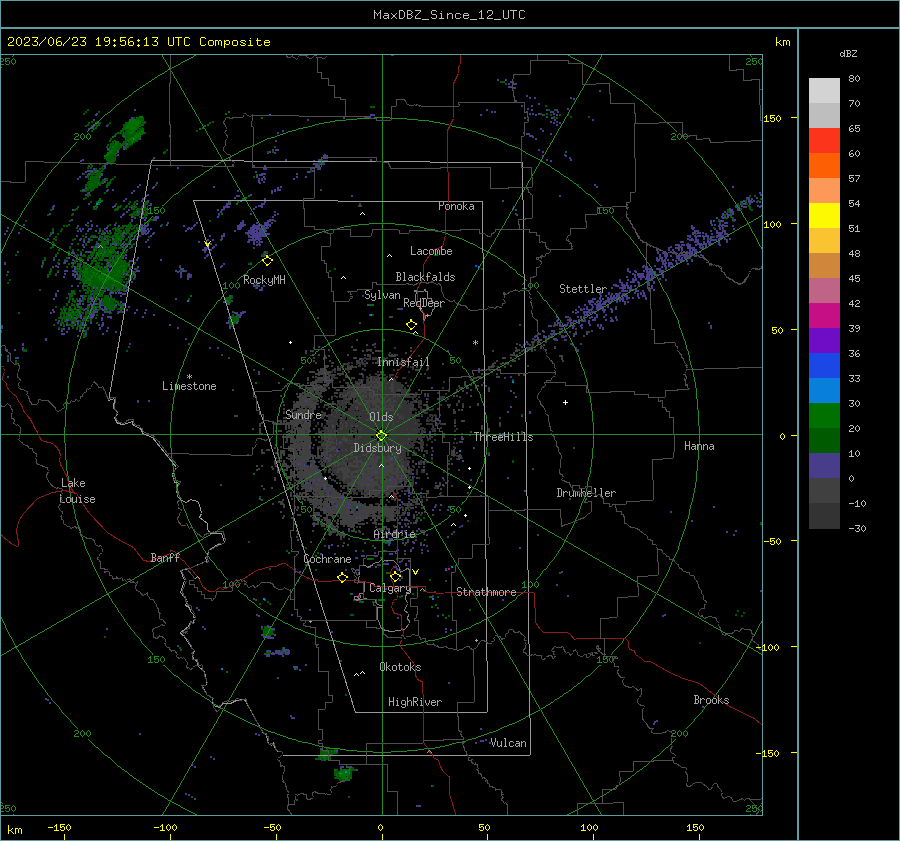Click the MaxDBZ_Since_12_UTC title text
The image size is (900, 841).
[449, 15]
